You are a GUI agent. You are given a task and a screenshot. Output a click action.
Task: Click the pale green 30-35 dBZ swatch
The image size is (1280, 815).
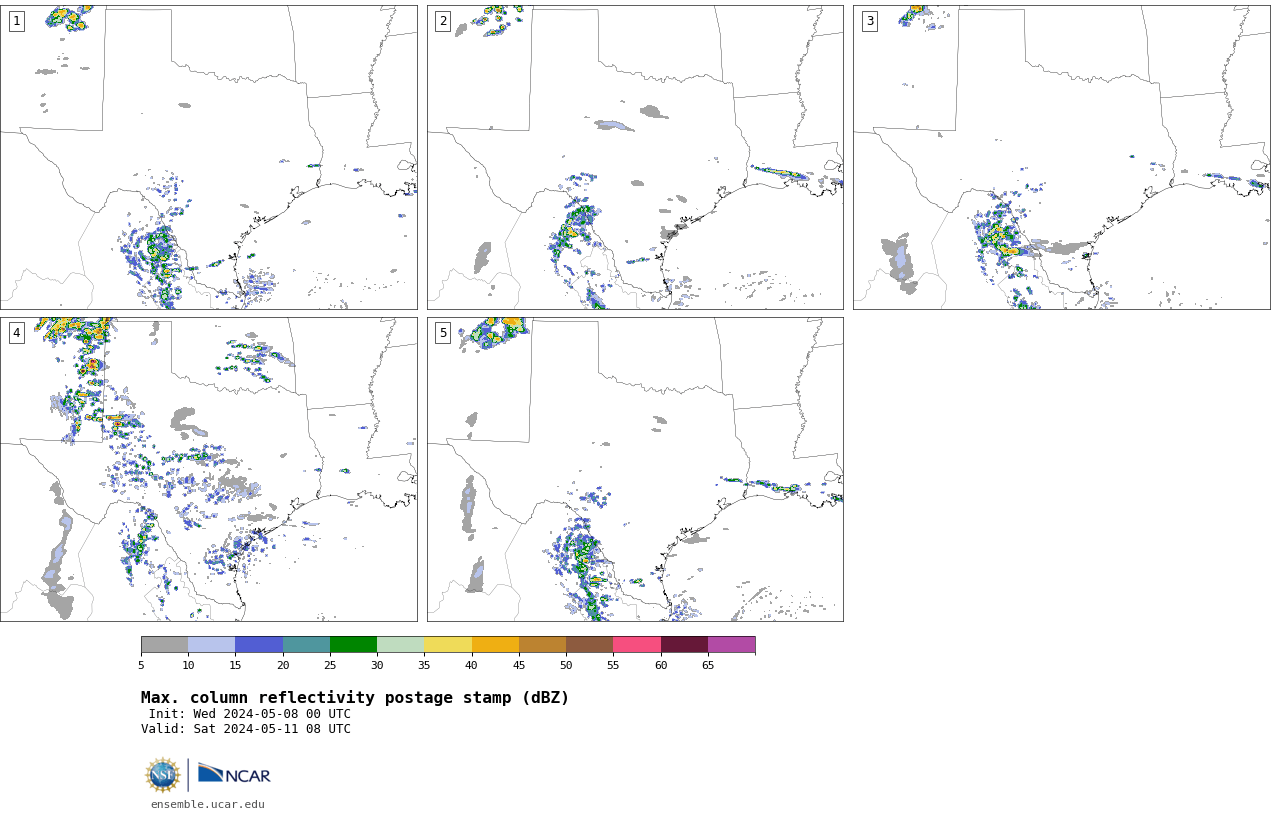[x=400, y=644]
